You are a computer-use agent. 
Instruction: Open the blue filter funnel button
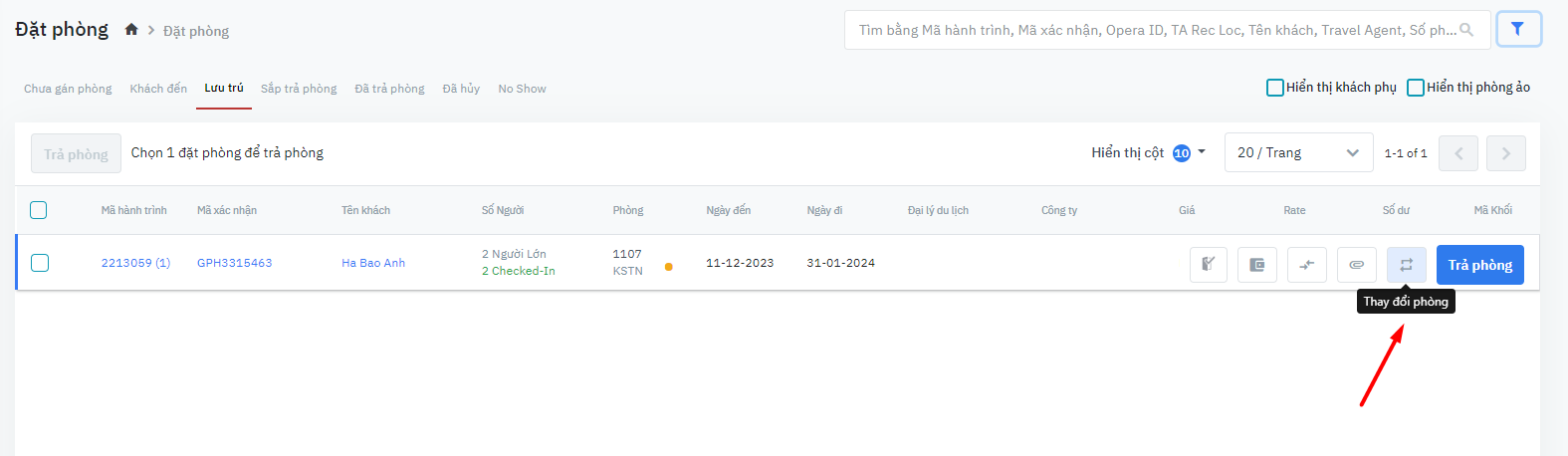[1517, 30]
